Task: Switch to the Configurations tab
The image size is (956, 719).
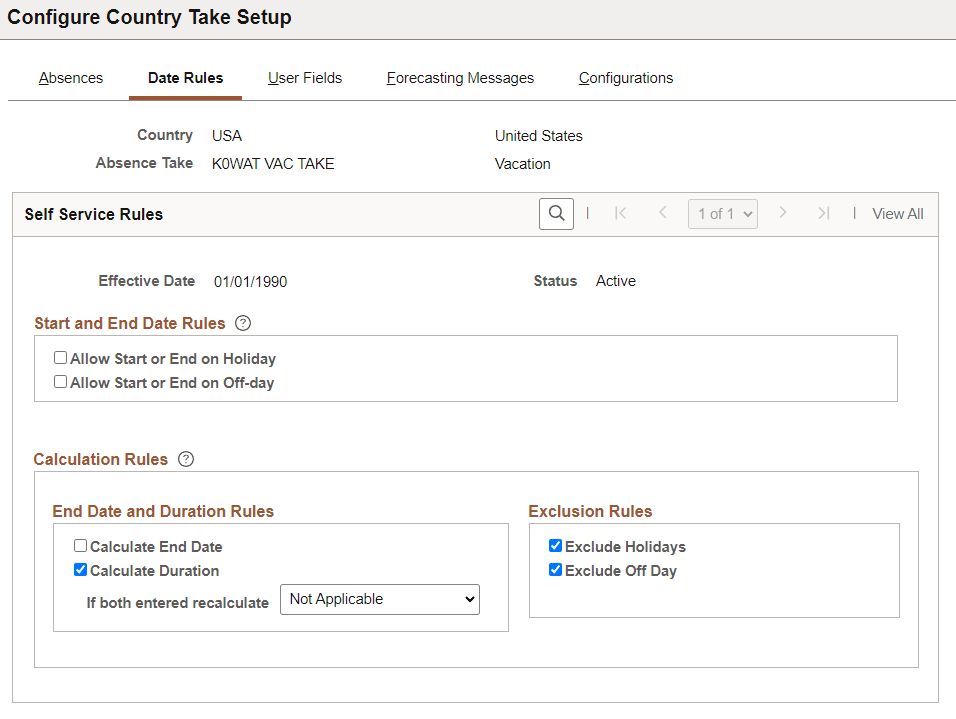Action: pos(625,77)
